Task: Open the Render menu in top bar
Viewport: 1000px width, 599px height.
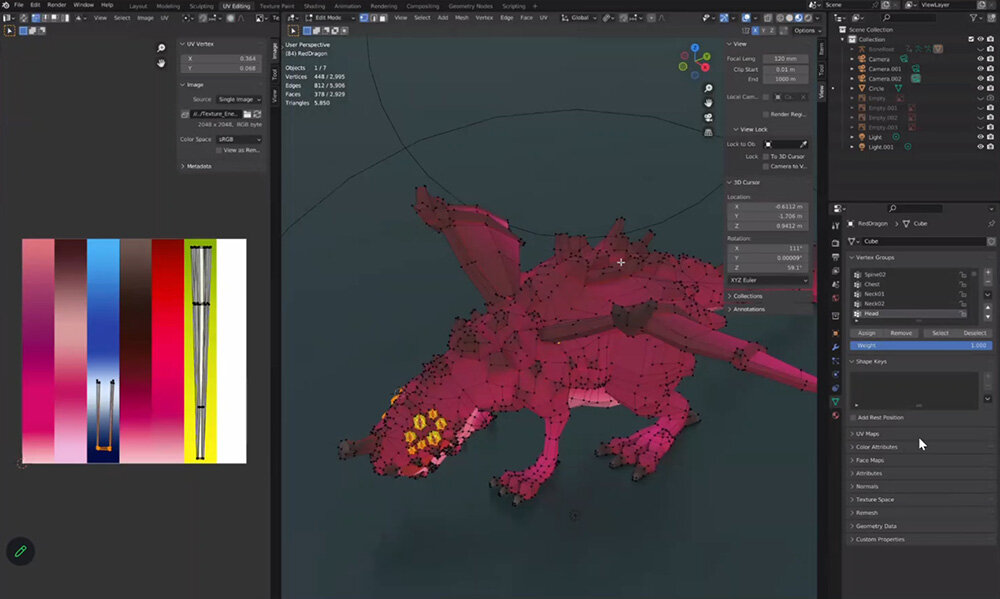Action: pos(57,5)
